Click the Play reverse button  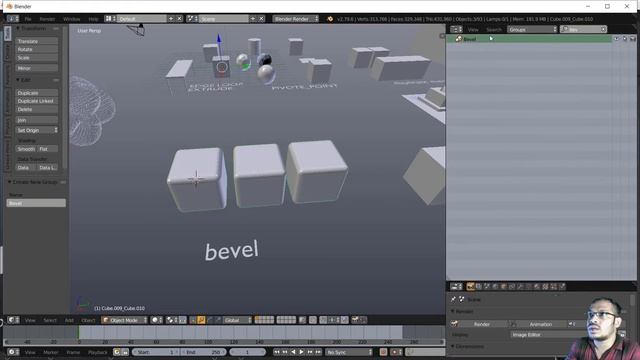point(293,352)
